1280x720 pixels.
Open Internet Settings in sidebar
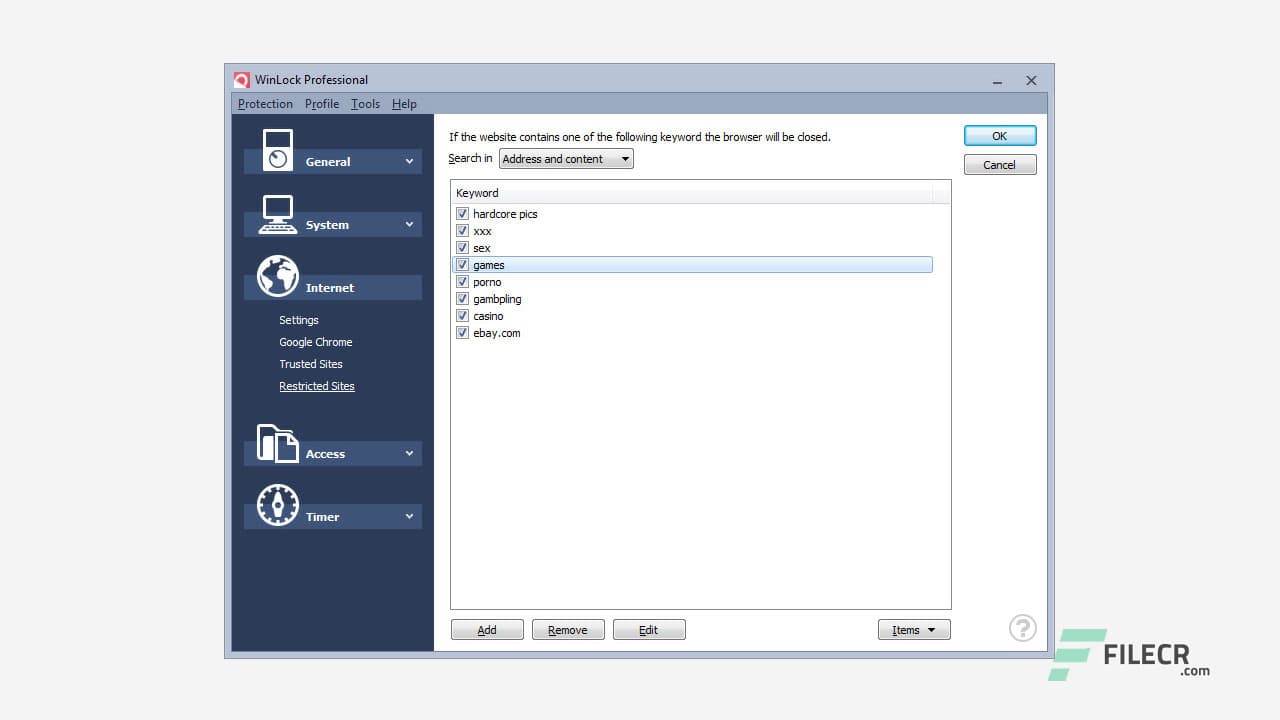pyautogui.click(x=299, y=320)
